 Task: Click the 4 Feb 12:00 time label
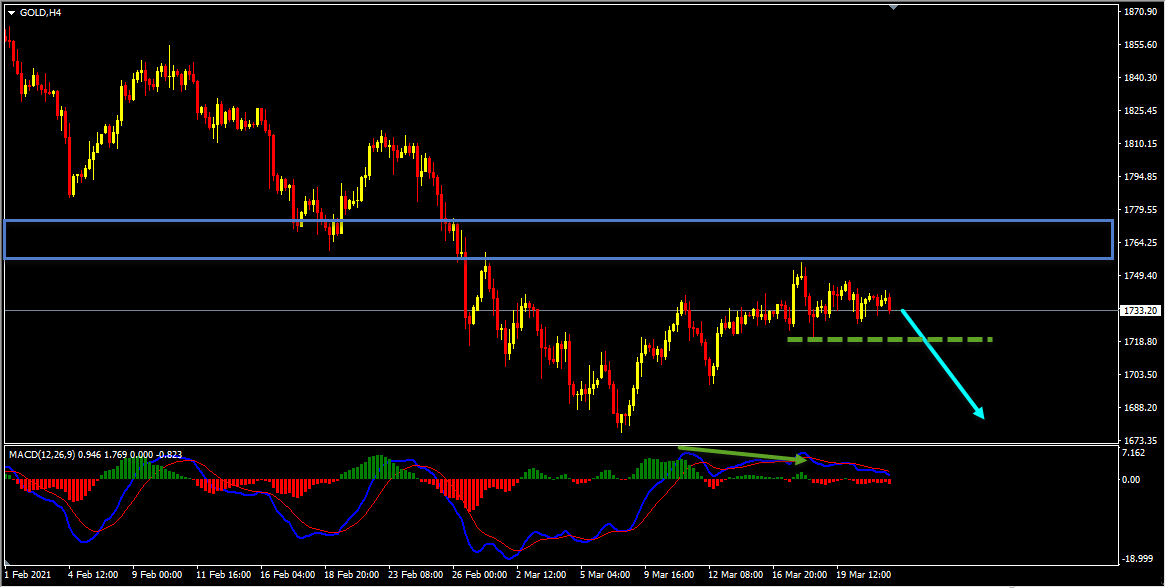coord(93,575)
